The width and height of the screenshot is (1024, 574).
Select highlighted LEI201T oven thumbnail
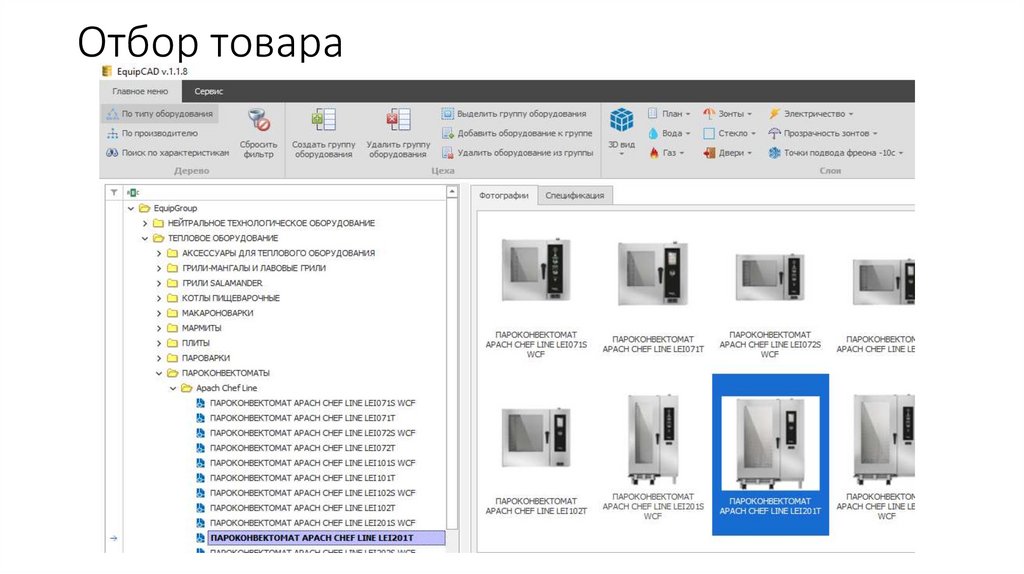click(x=770, y=455)
